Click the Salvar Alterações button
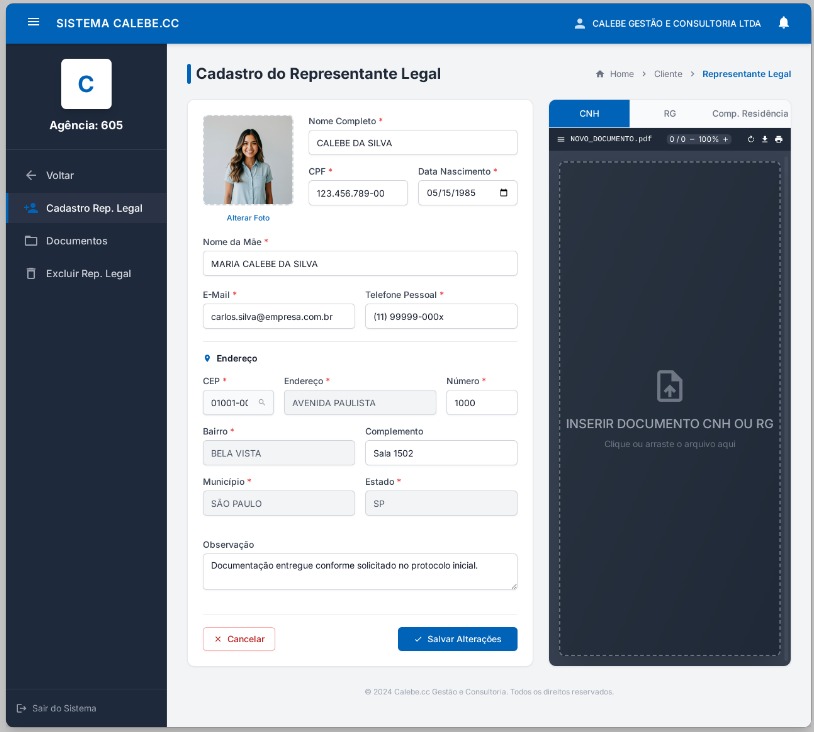 457,639
